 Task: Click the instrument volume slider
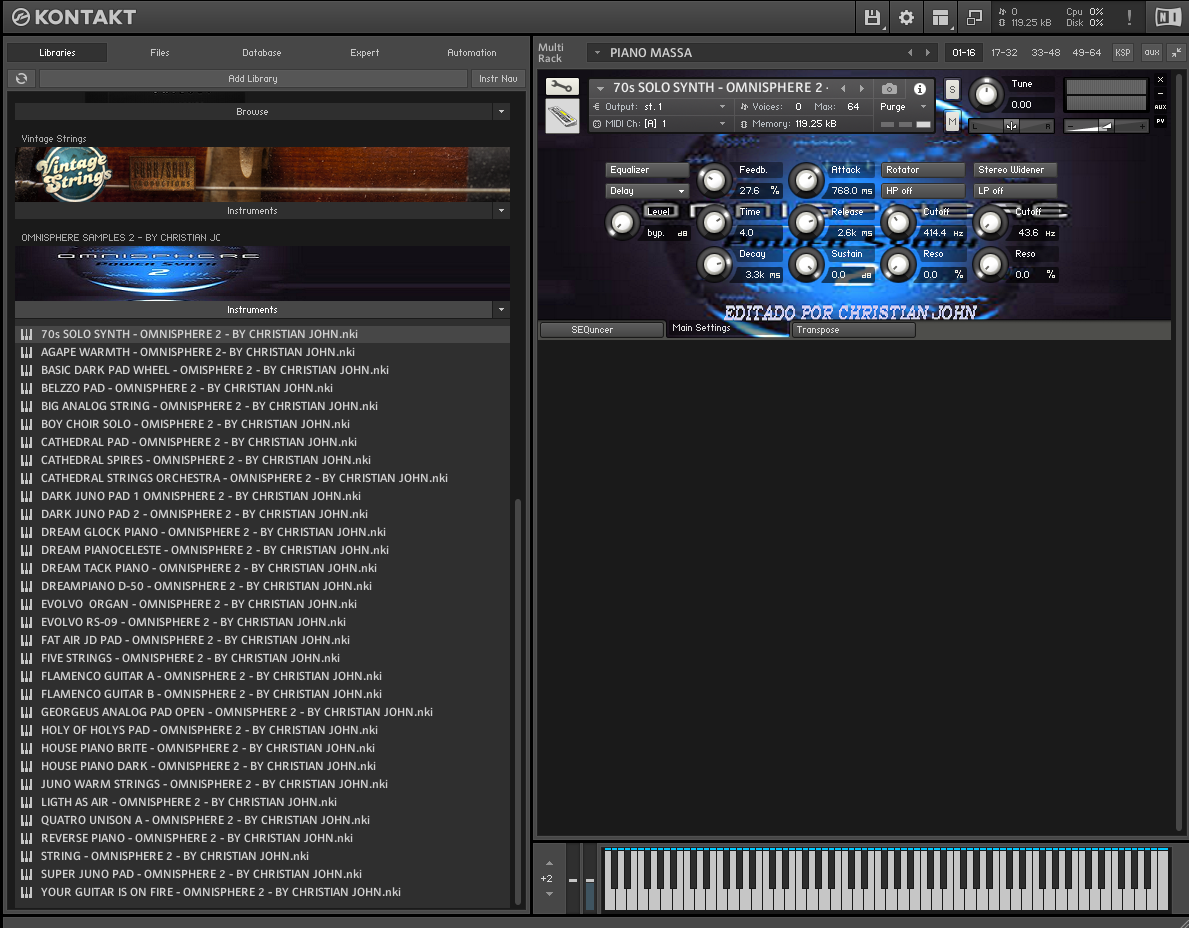click(x=1106, y=126)
